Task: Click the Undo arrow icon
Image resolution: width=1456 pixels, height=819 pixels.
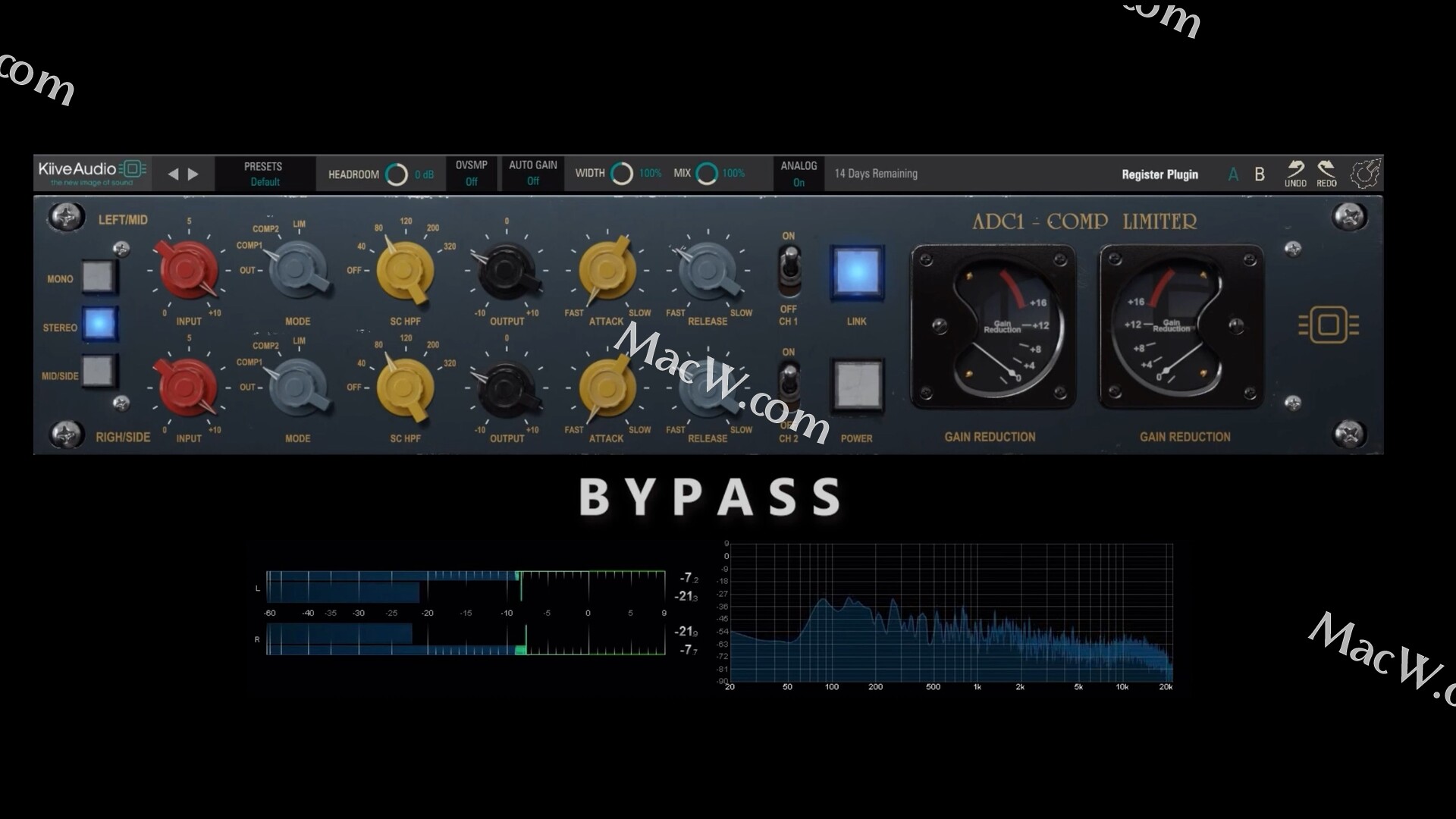Action: 1295,173
